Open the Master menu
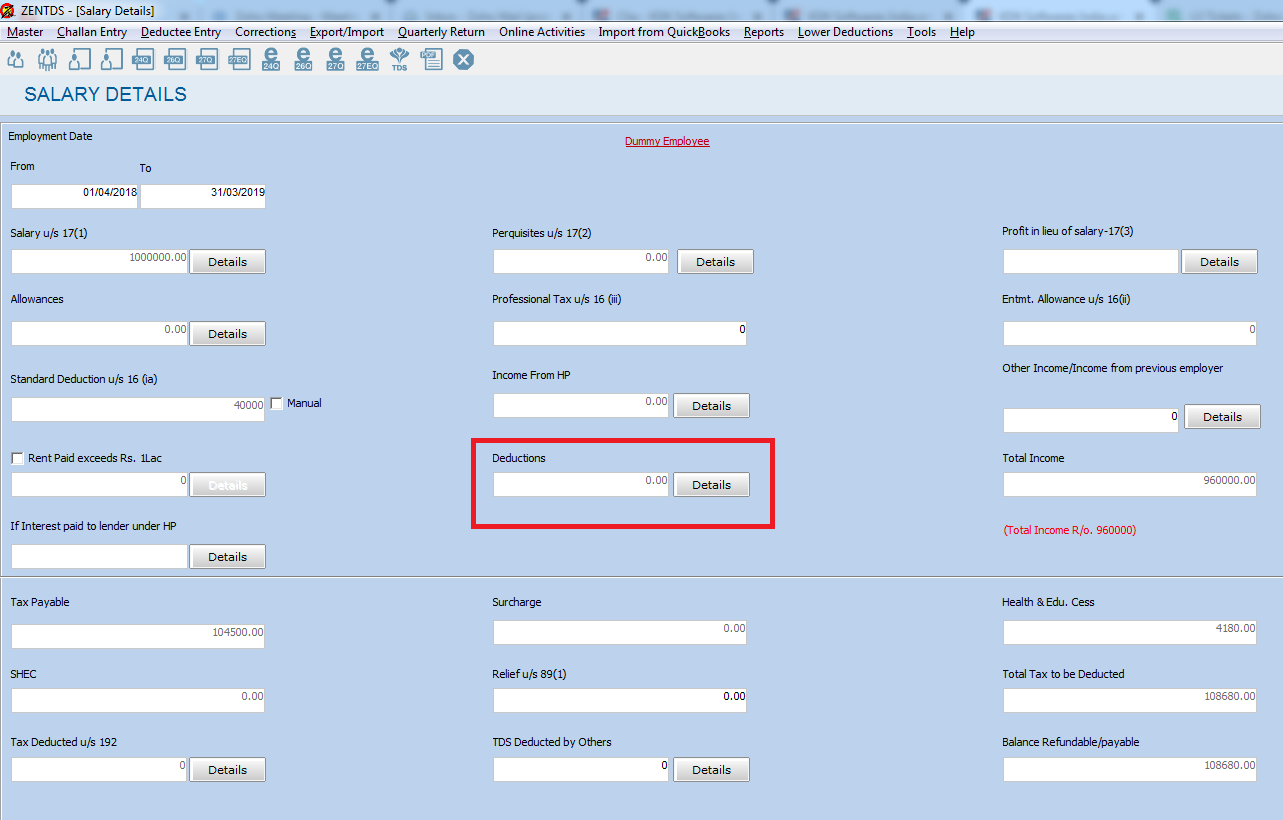1283x820 pixels. pyautogui.click(x=25, y=32)
